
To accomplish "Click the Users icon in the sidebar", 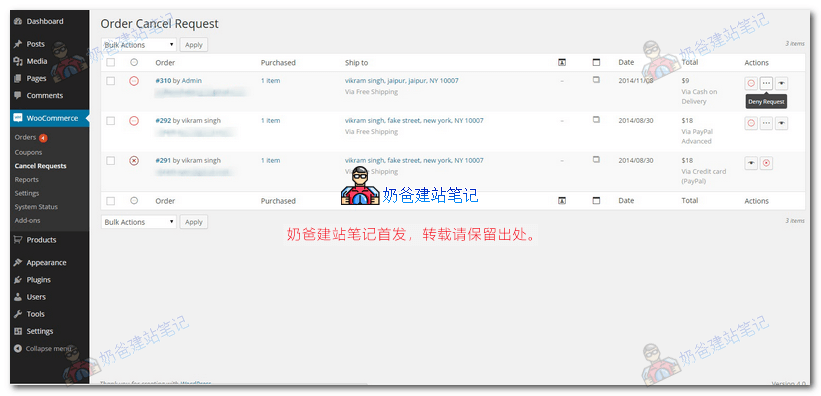I will pos(18,297).
